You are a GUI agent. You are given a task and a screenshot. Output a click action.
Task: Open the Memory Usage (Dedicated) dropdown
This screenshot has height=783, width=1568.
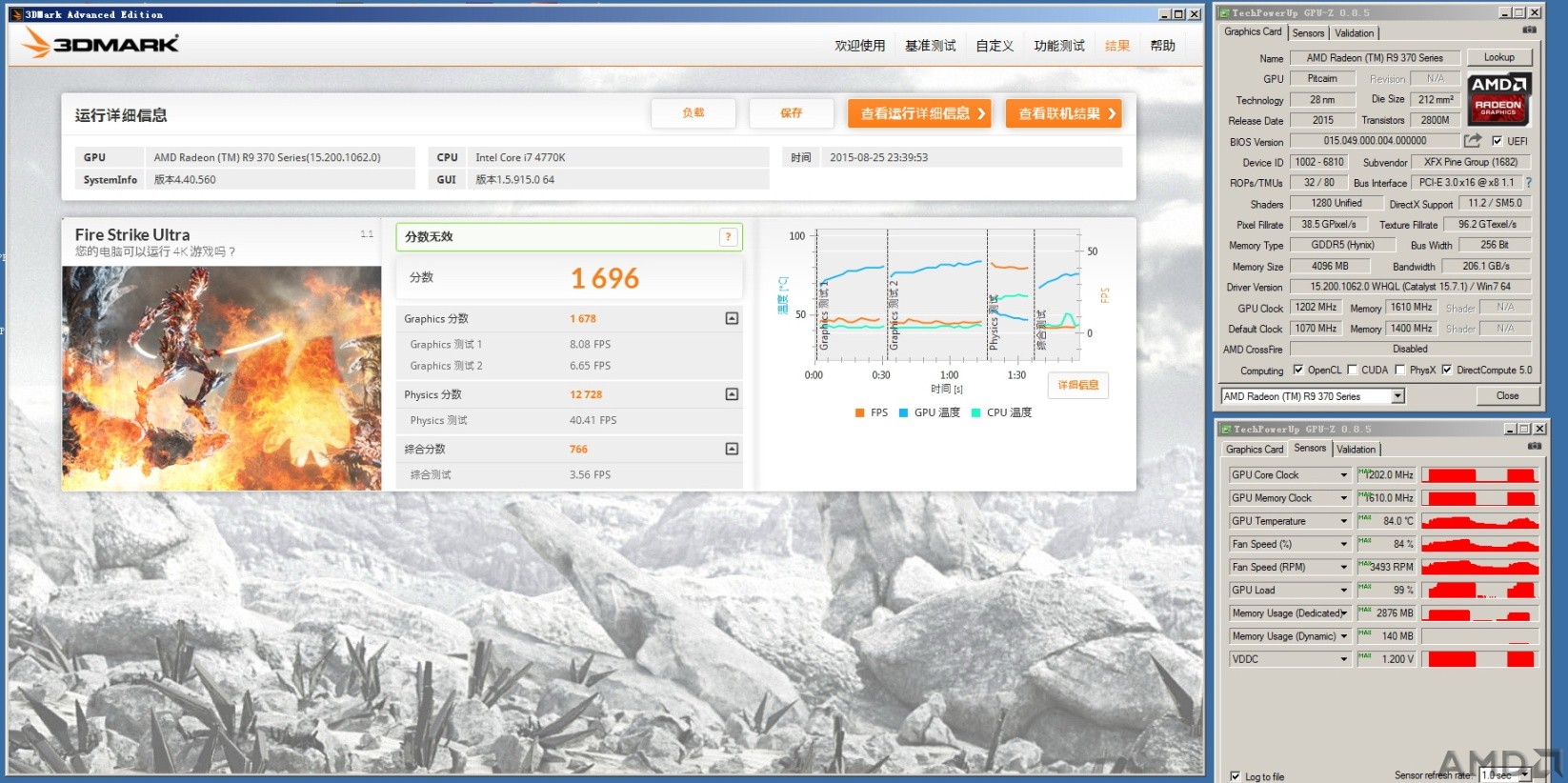pyautogui.click(x=1344, y=613)
